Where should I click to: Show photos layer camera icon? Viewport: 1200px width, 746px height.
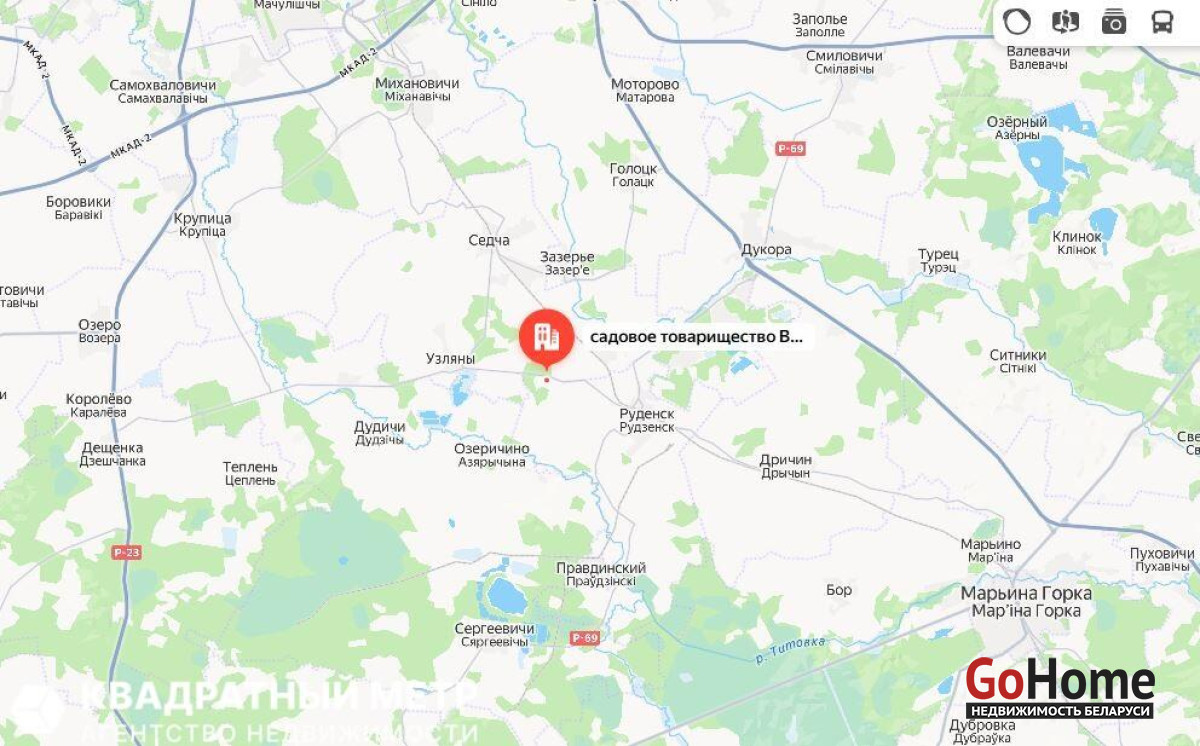pos(1113,21)
